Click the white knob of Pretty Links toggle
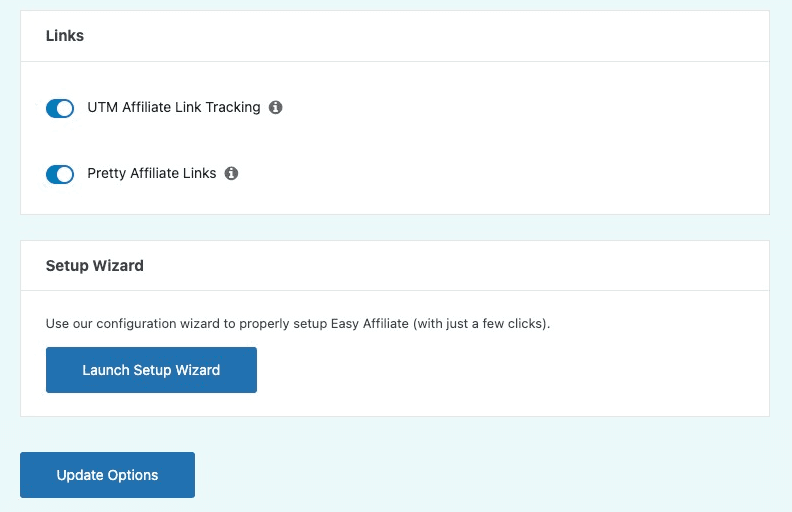 65,174
